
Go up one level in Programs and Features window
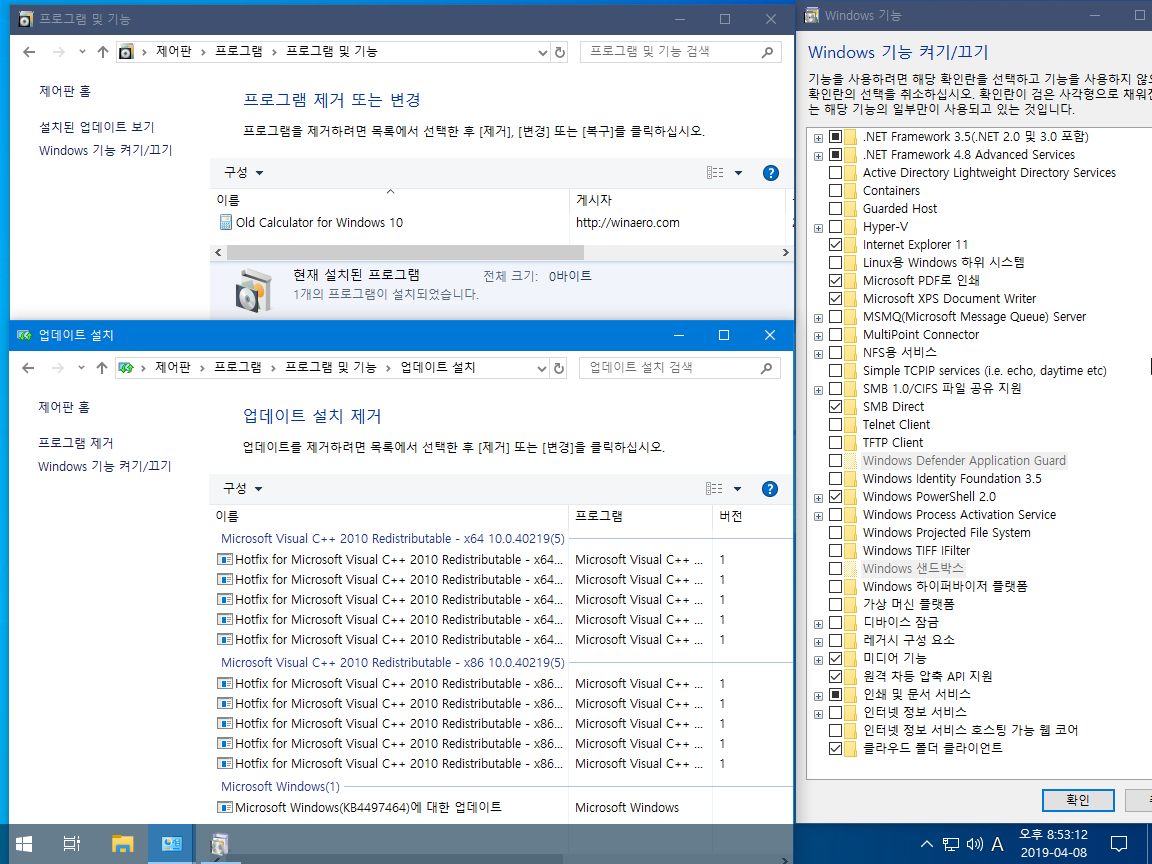(x=103, y=52)
